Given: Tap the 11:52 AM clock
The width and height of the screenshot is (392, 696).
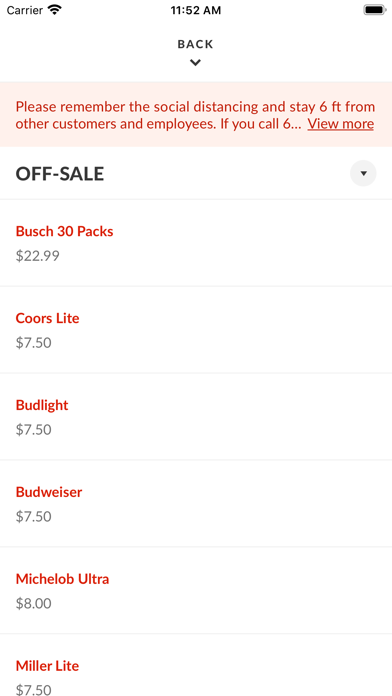Looking at the screenshot, I should (196, 10).
